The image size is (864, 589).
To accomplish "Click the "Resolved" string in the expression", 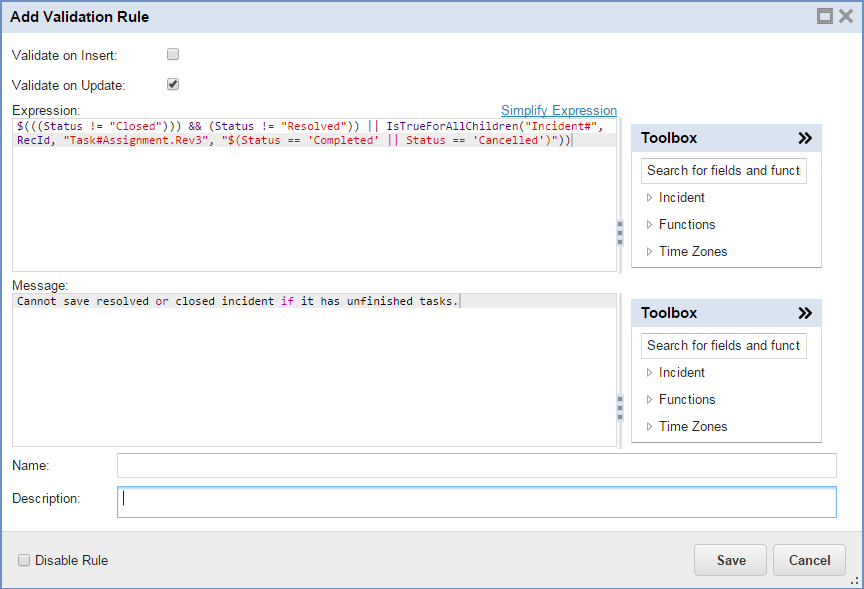I will 314,126.
